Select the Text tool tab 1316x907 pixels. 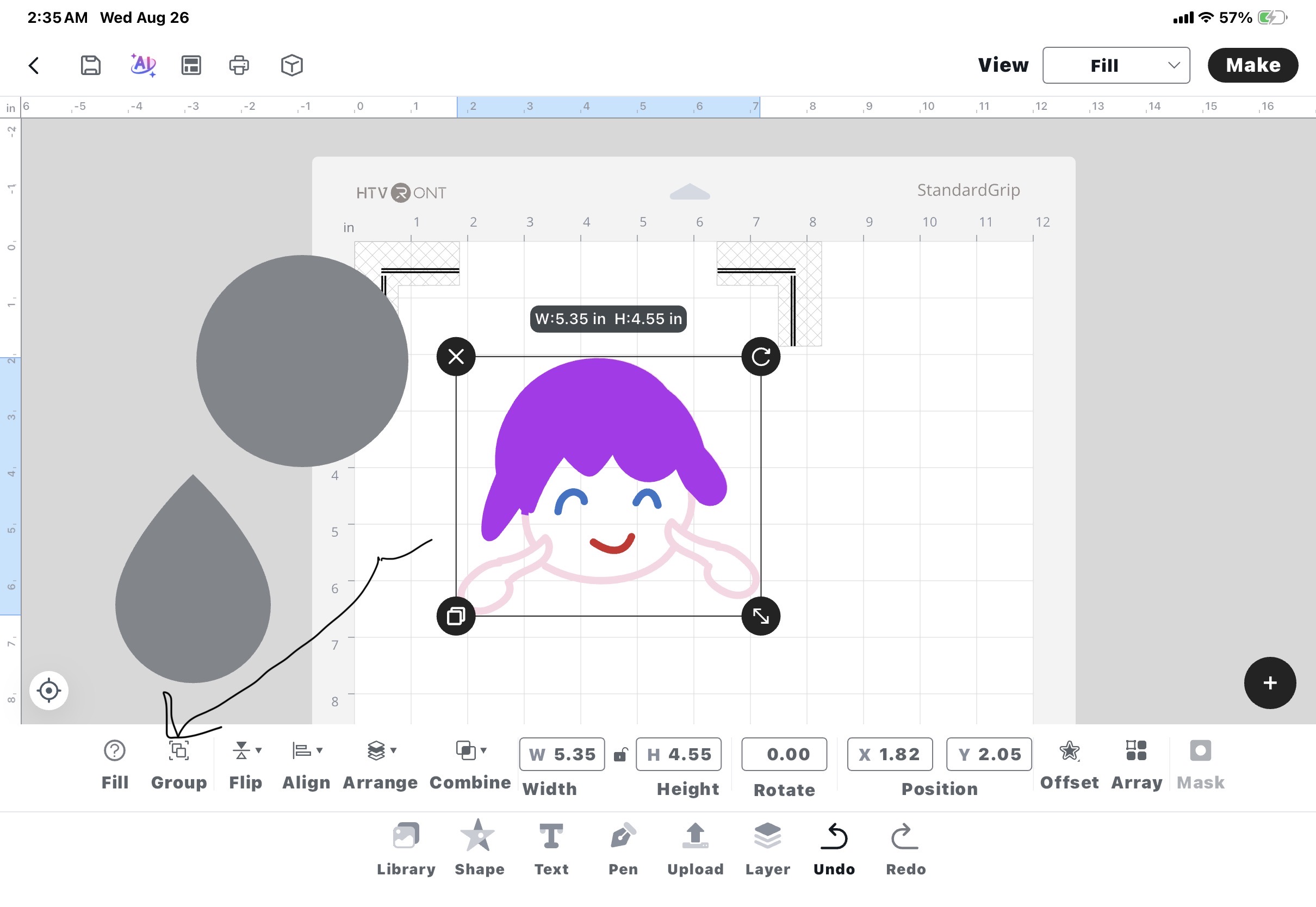coord(551,848)
